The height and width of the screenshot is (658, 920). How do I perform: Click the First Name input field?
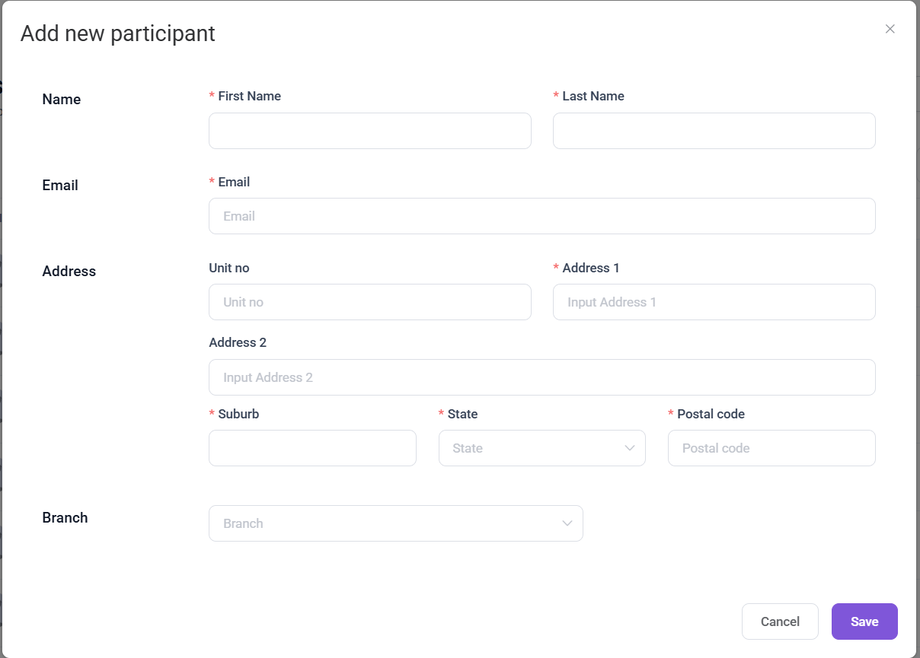(370, 131)
